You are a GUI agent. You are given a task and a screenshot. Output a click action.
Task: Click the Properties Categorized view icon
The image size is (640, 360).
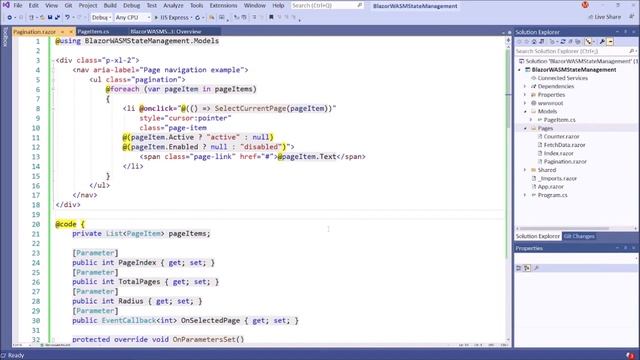pyautogui.click(x=519, y=268)
